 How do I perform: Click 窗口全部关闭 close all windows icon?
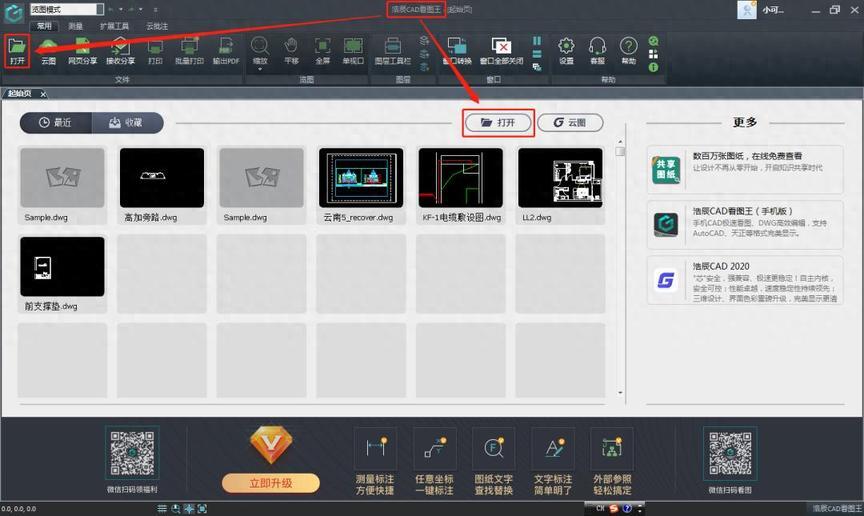(501, 51)
